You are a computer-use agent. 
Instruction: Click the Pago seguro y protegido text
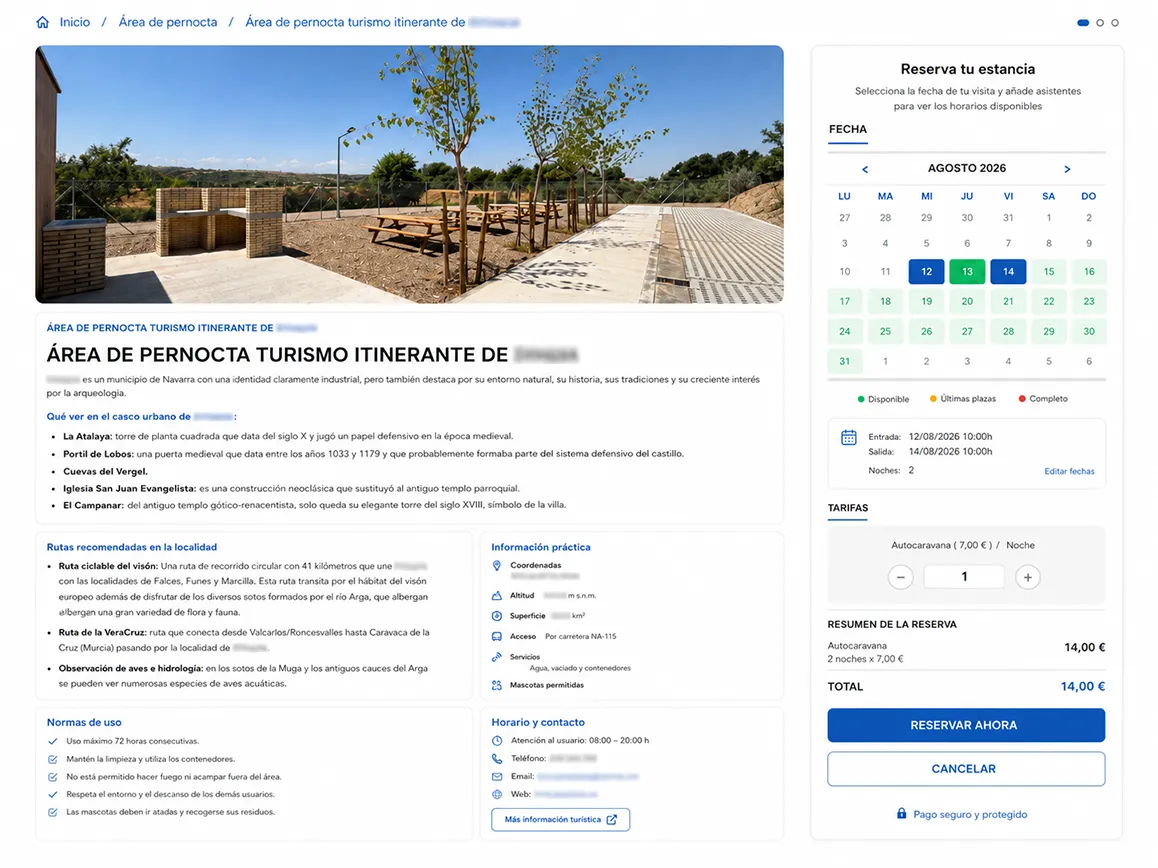coord(970,814)
